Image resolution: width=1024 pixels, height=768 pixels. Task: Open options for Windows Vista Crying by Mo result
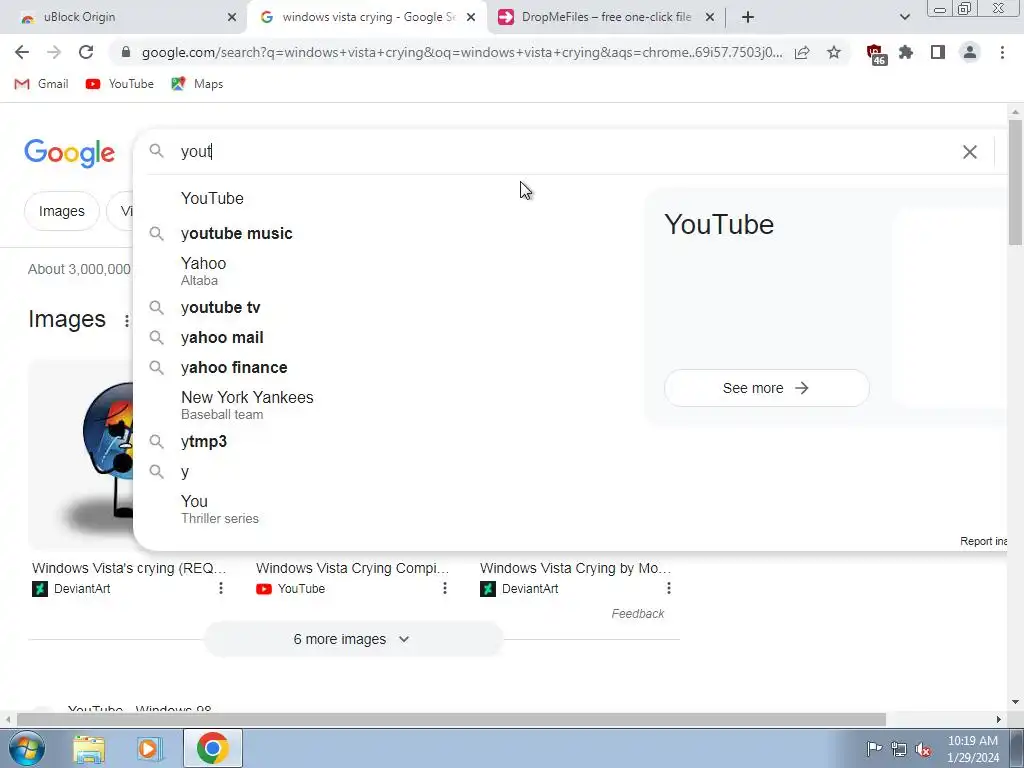click(669, 588)
